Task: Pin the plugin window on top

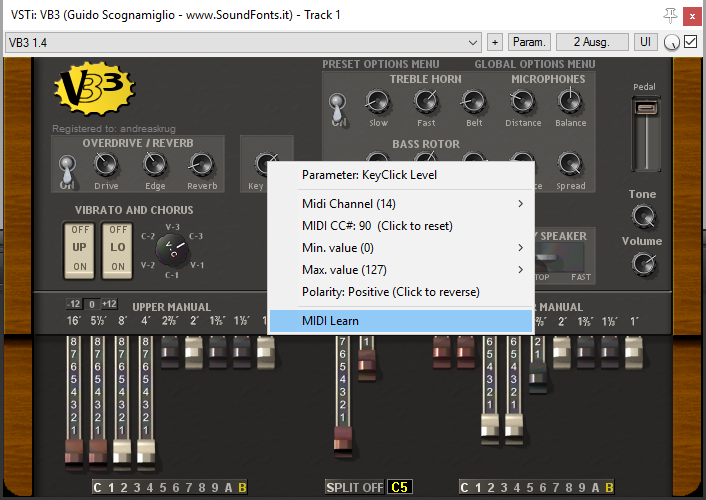Action: [670, 16]
